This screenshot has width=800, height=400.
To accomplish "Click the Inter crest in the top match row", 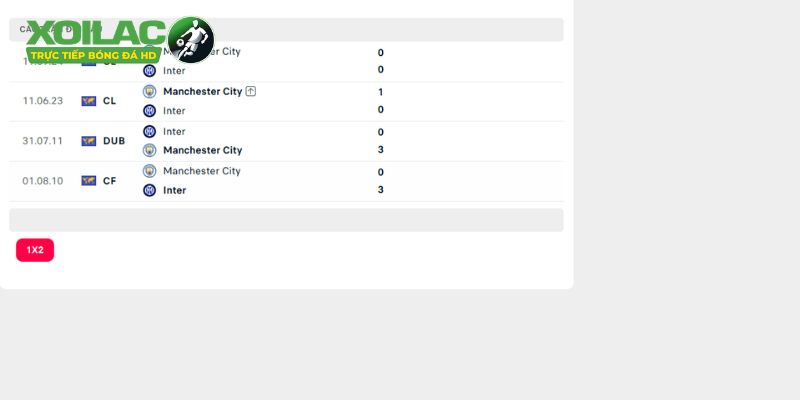I will point(149,70).
